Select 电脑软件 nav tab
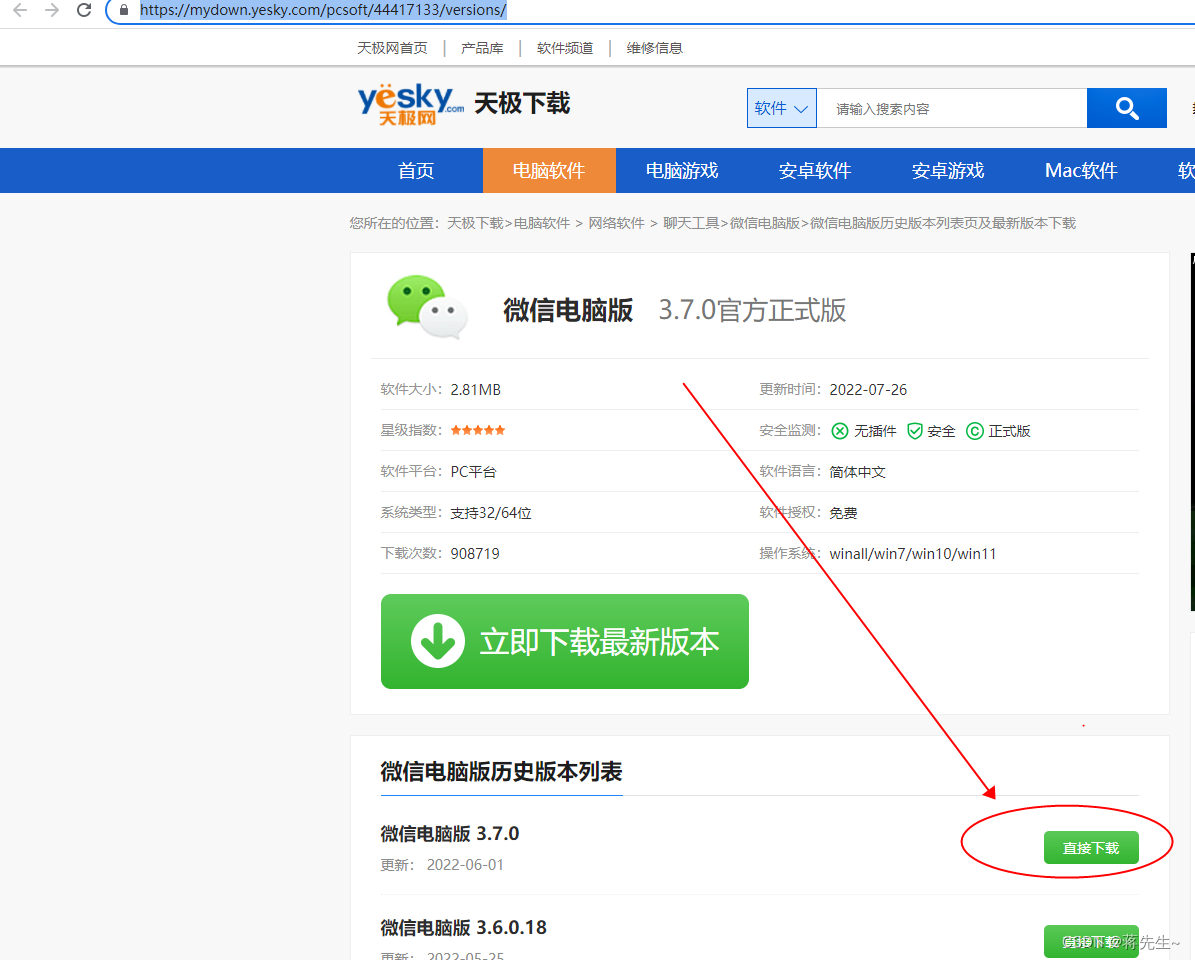Viewport: 1195px width, 960px height. (549, 171)
